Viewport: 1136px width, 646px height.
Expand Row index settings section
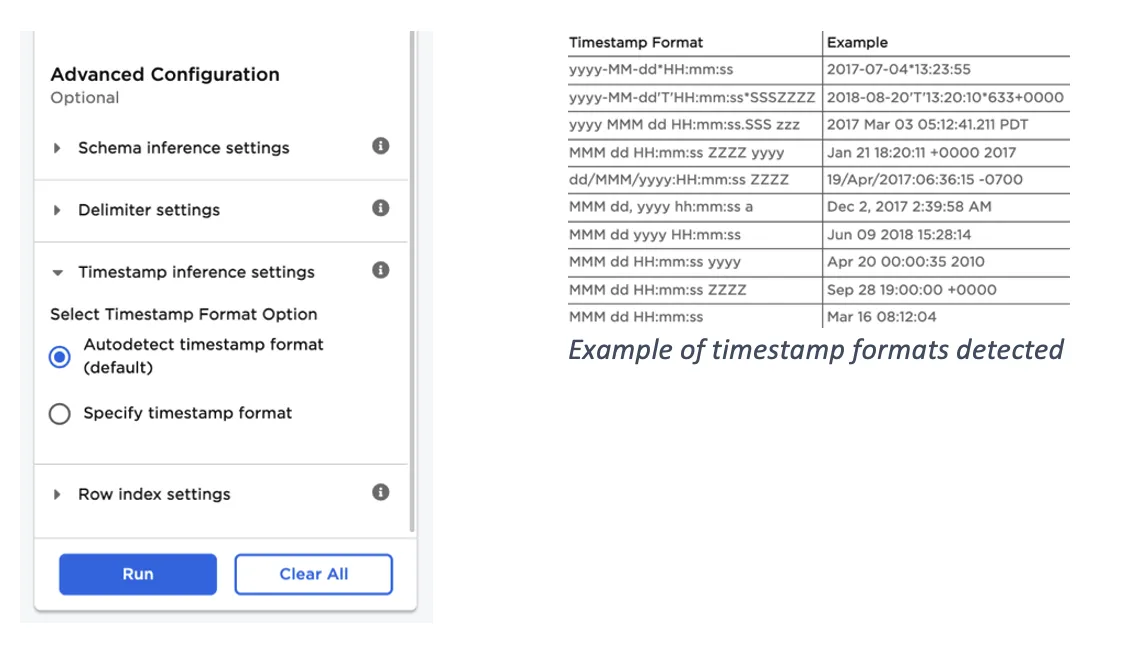click(x=57, y=495)
